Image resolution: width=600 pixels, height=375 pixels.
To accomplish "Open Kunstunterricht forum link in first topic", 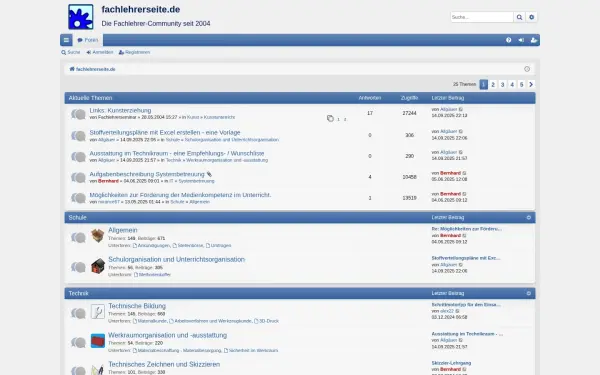I will click(219, 117).
